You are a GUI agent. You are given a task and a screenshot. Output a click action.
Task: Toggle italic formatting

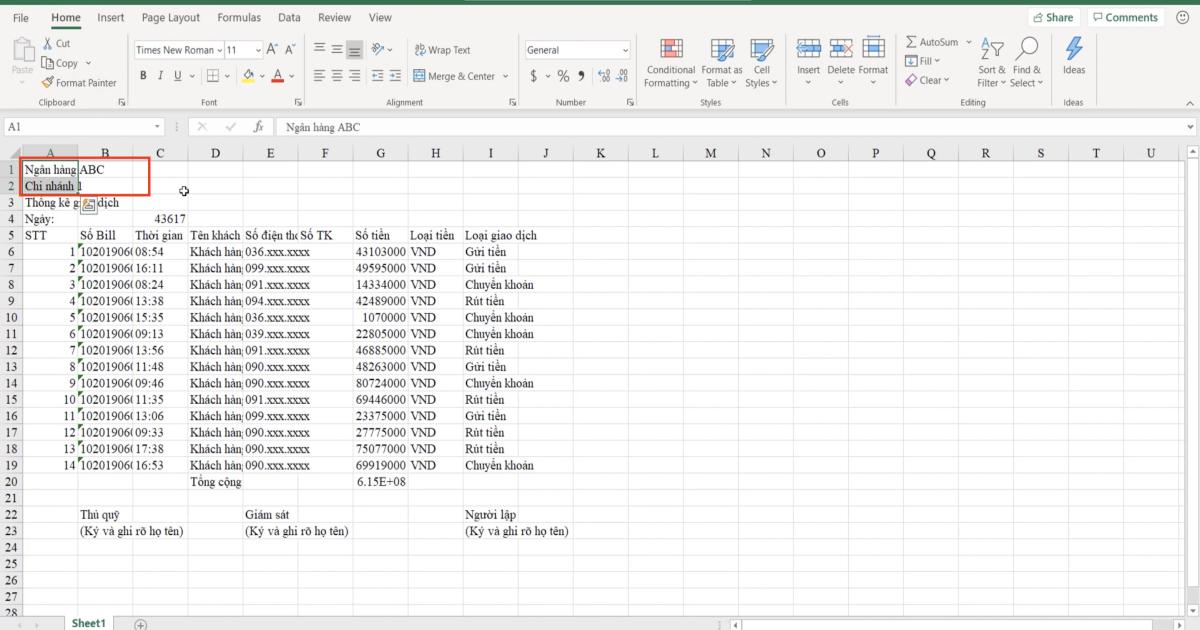pos(160,75)
